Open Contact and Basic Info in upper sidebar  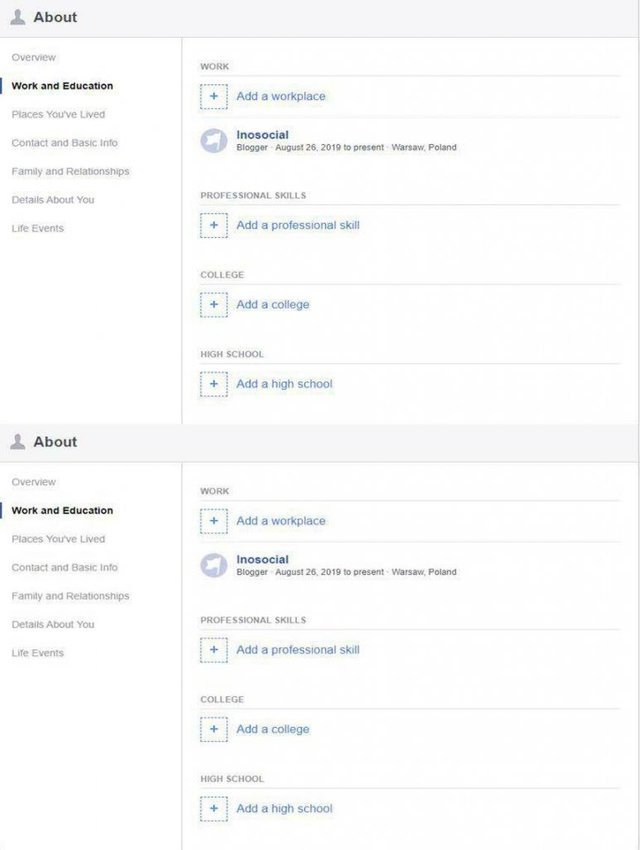click(x=64, y=143)
